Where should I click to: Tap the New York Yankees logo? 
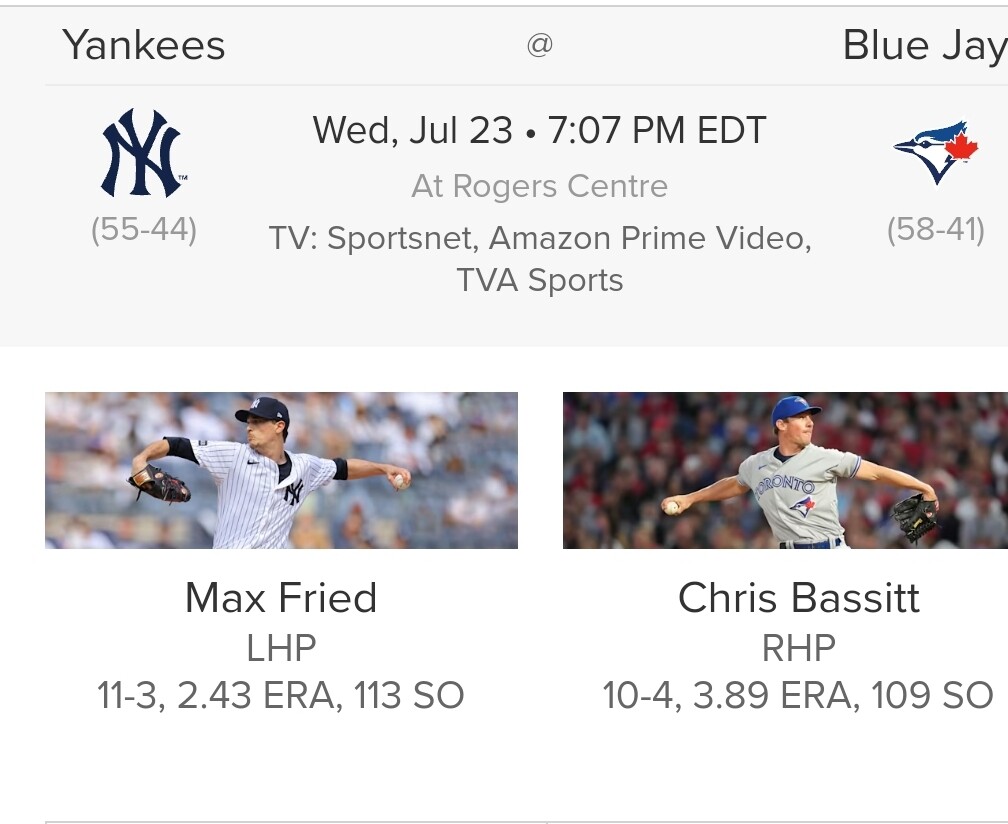point(143,153)
